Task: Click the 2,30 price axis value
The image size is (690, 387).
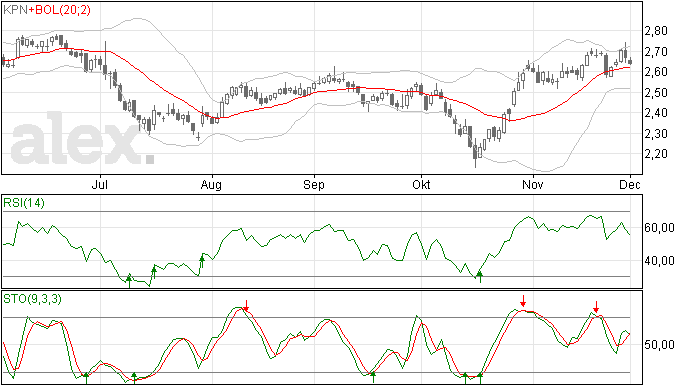Action: [x=656, y=134]
